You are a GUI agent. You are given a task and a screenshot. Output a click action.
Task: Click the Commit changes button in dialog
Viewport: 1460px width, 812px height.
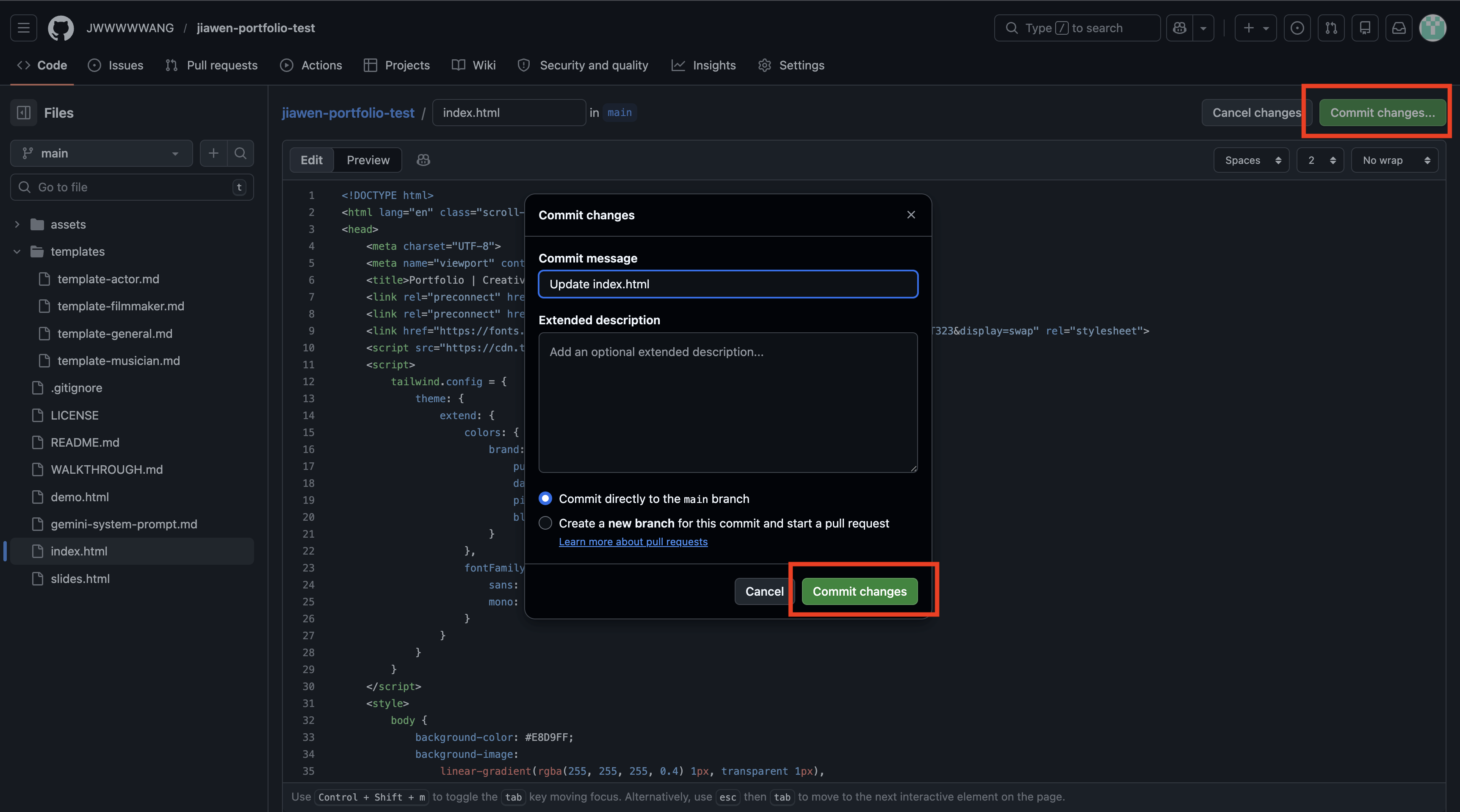tap(859, 591)
